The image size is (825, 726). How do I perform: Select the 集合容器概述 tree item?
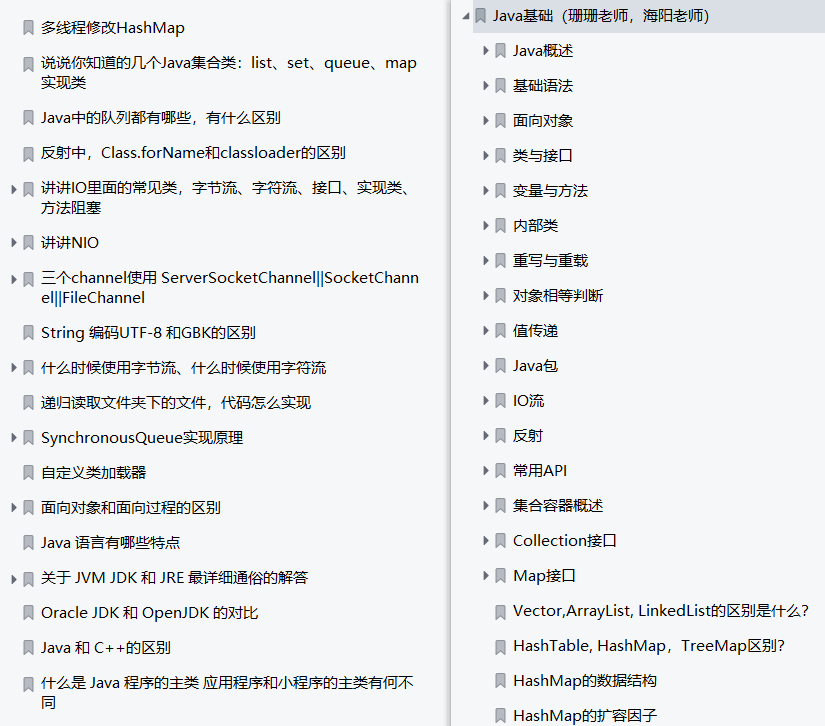(x=562, y=505)
